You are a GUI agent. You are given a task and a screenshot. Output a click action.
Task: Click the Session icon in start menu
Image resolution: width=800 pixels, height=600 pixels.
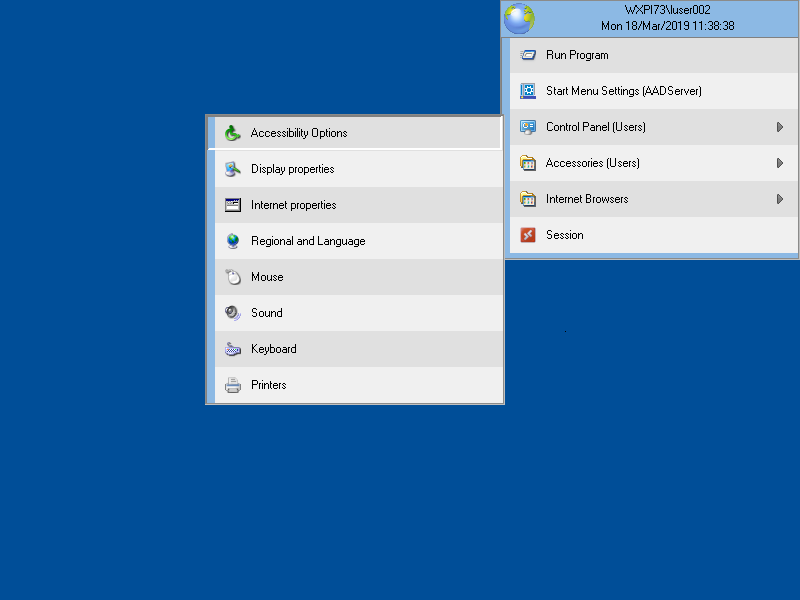coord(528,235)
